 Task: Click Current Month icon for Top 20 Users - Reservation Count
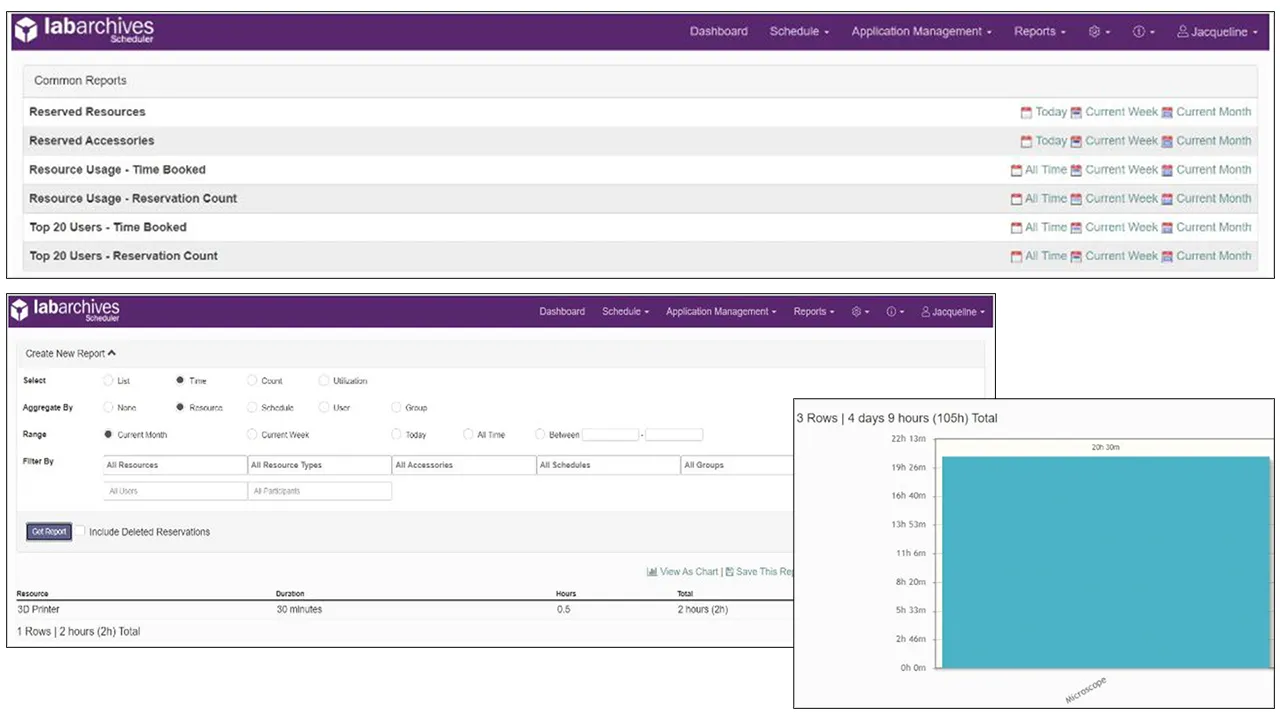(1167, 257)
